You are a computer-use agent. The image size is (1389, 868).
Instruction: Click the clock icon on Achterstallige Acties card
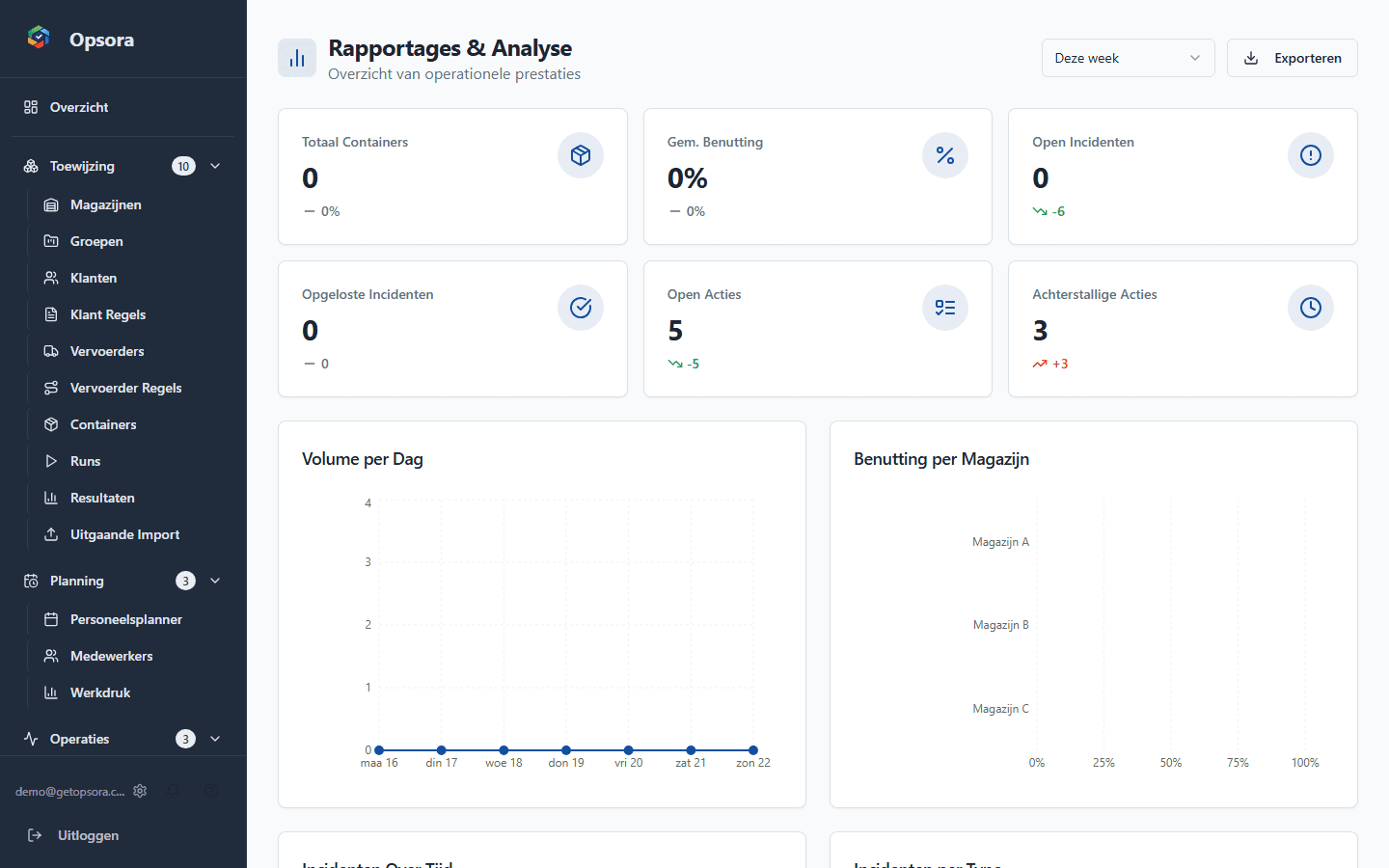point(1311,308)
